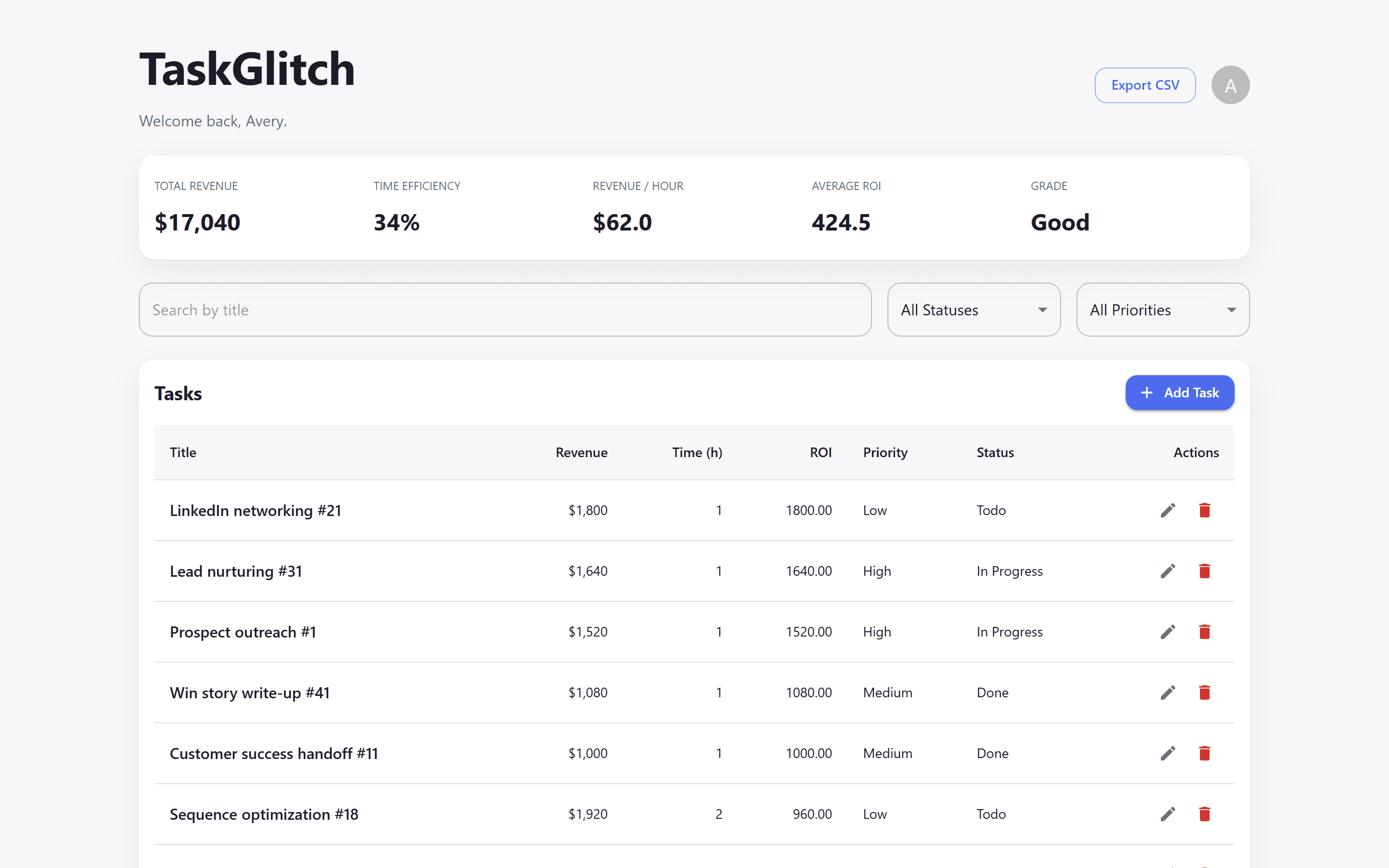Click the pencil icon for Win story write-up #41
Image resolution: width=1389 pixels, height=868 pixels.
coord(1168,693)
